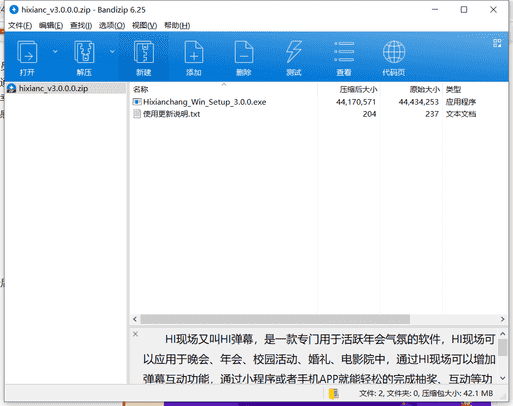Click the Extract (解压) toolbar icon
The width and height of the screenshot is (513, 406).
coord(84,52)
